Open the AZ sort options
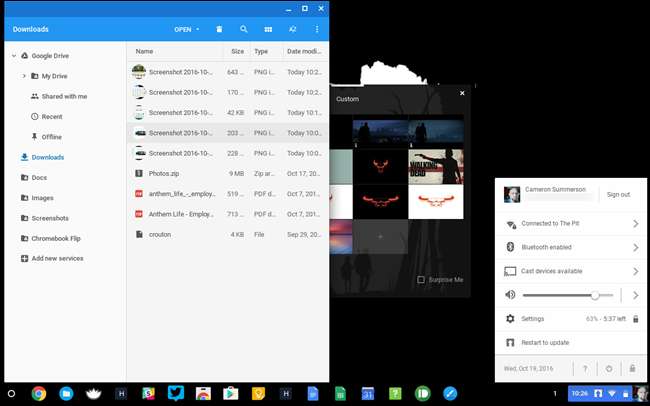The width and height of the screenshot is (650, 406). (293, 29)
